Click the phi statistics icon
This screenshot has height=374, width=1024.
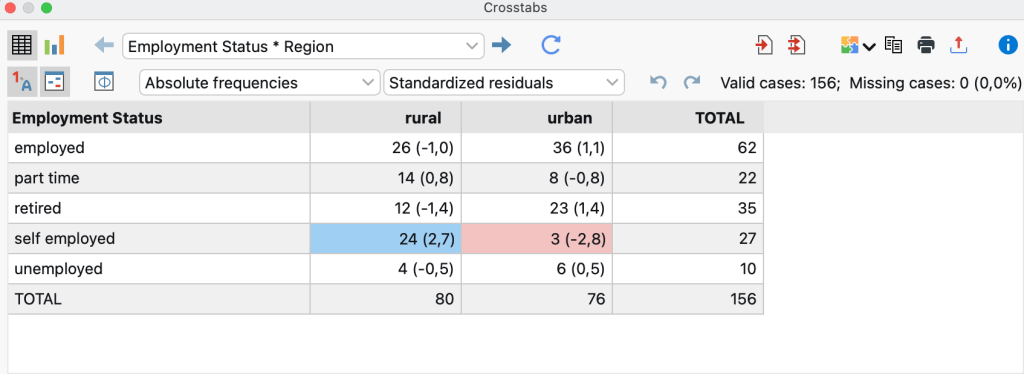pyautogui.click(x=104, y=82)
